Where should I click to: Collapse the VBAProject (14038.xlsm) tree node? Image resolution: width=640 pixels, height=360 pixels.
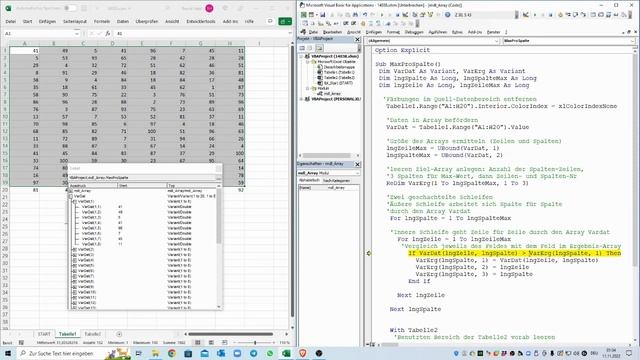(x=302, y=56)
